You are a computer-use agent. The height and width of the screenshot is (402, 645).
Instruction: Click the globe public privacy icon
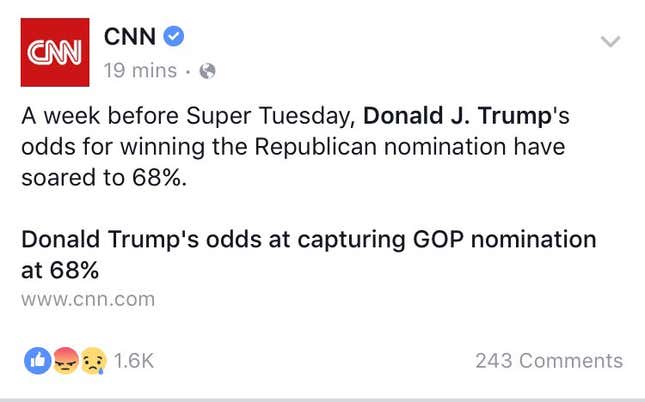click(207, 71)
